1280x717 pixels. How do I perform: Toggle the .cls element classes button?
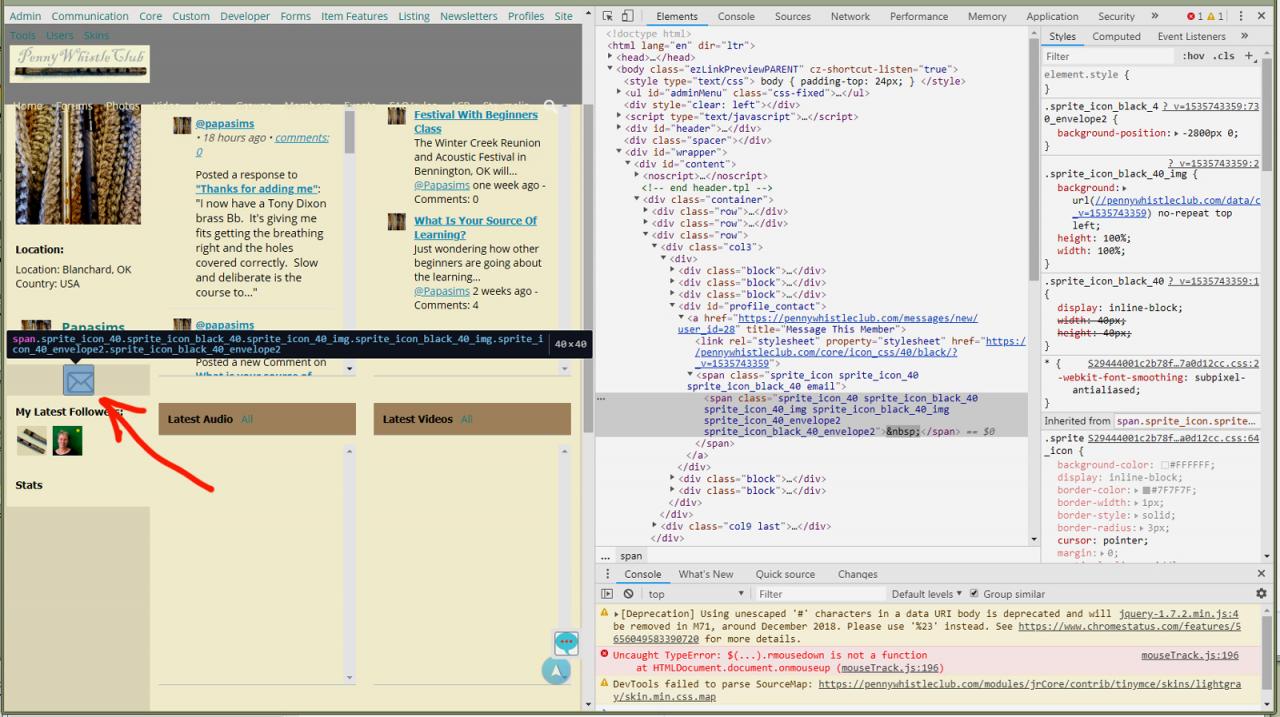1223,56
